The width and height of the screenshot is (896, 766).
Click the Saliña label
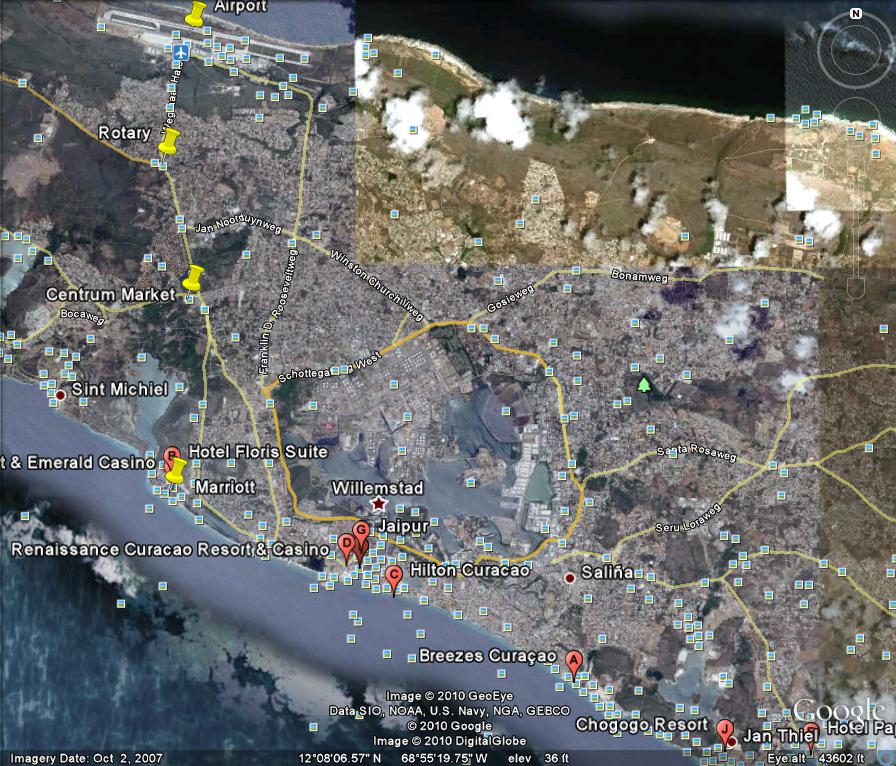pyautogui.click(x=607, y=572)
